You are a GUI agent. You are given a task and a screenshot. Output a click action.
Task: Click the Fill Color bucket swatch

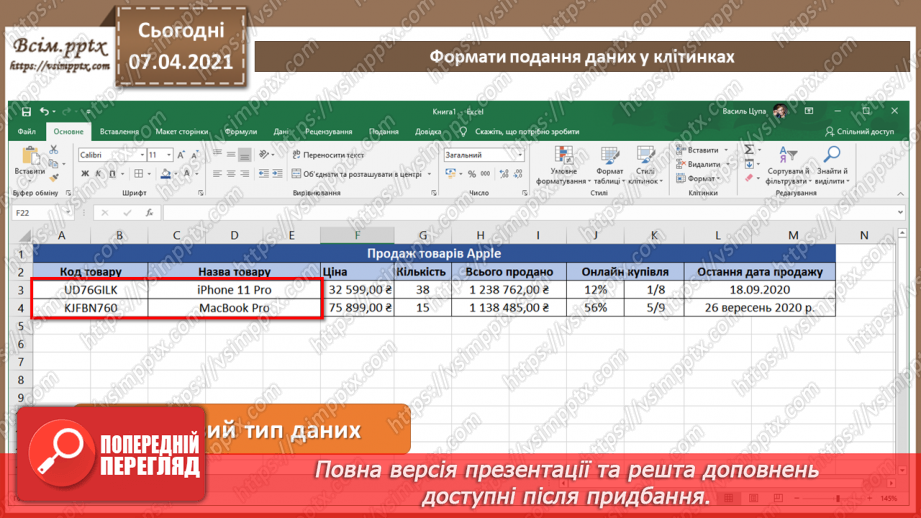pyautogui.click(x=166, y=174)
